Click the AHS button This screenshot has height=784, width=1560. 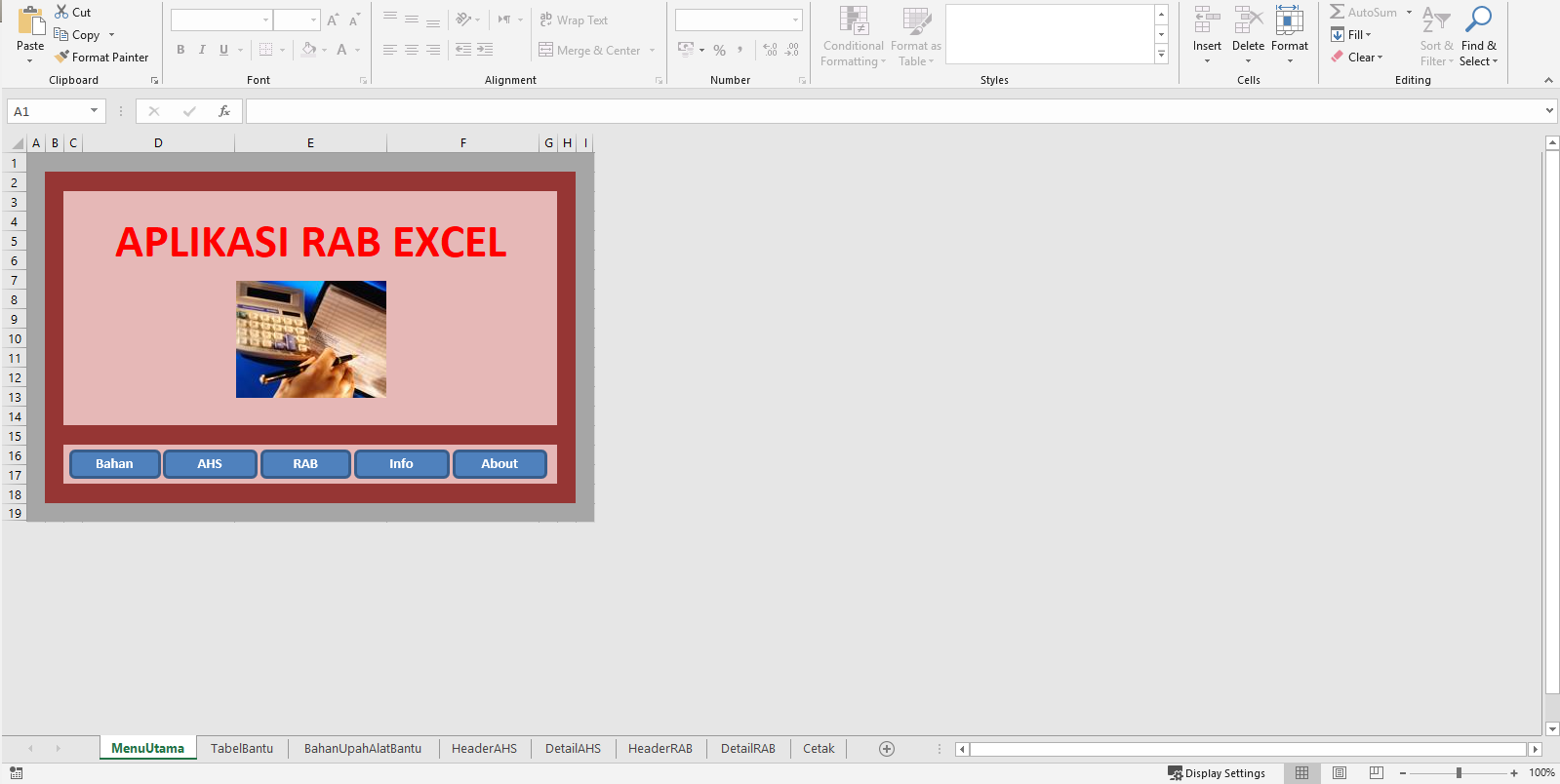pyautogui.click(x=210, y=464)
